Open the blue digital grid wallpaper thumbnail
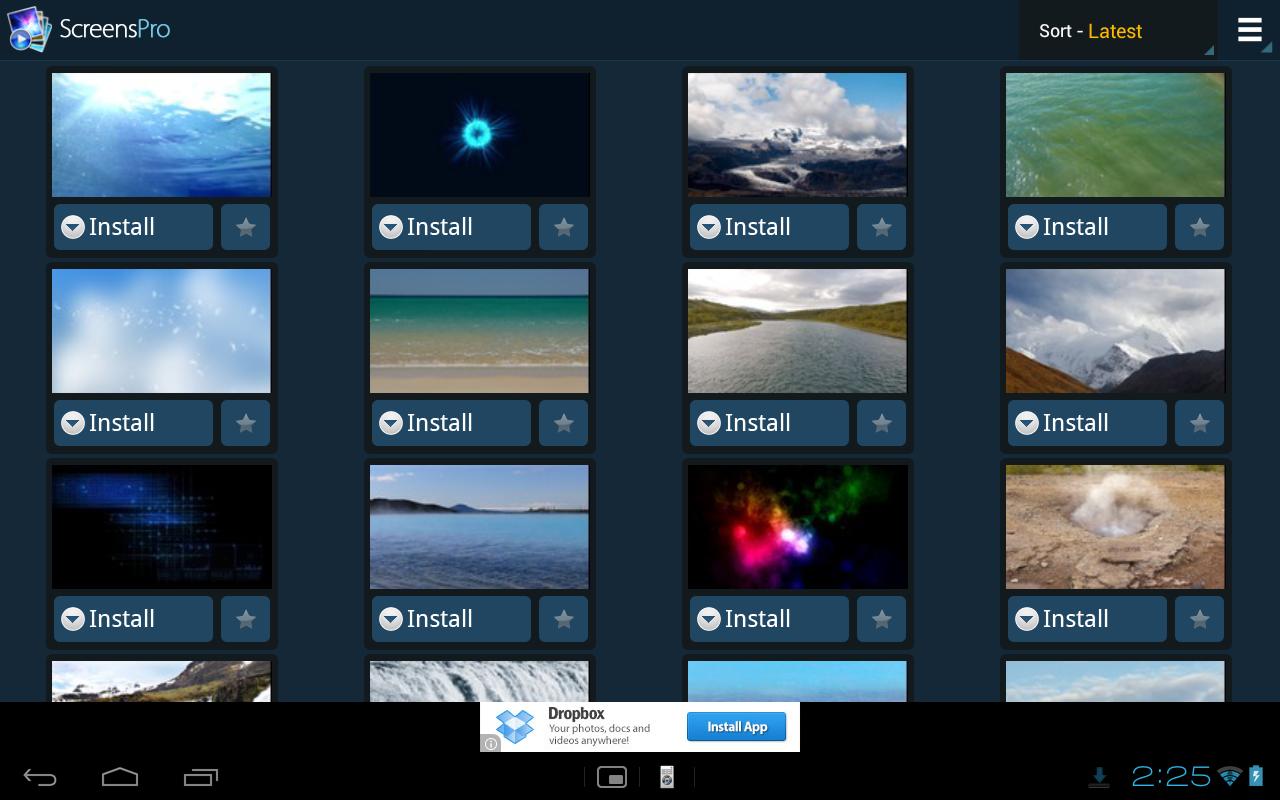This screenshot has height=800, width=1280. click(x=161, y=527)
